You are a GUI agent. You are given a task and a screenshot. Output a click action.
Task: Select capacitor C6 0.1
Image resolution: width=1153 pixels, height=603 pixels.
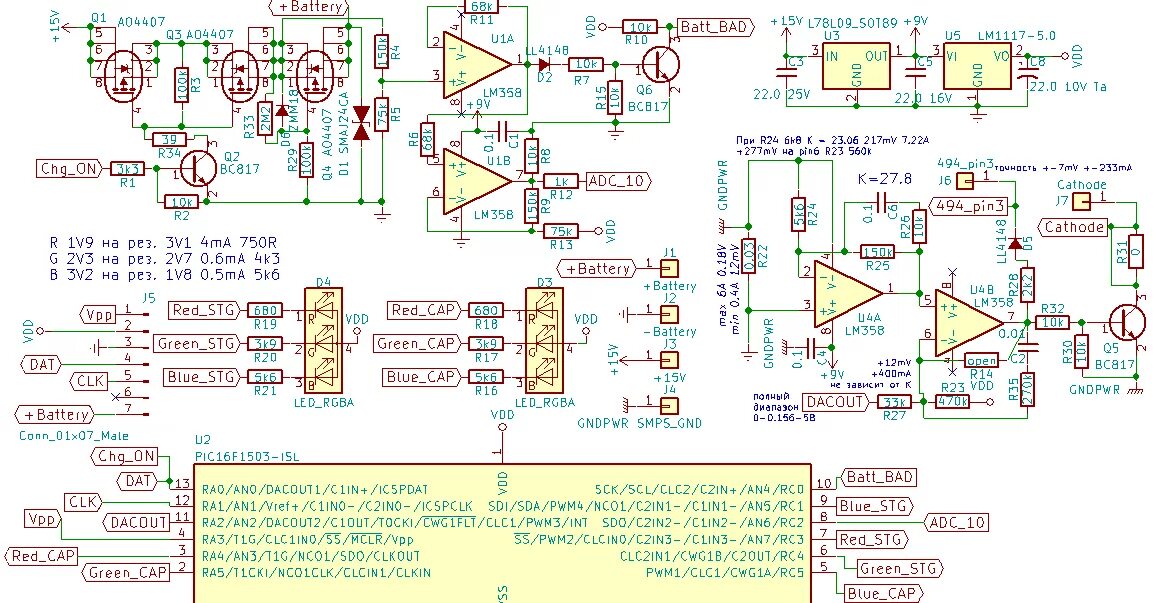click(x=882, y=201)
